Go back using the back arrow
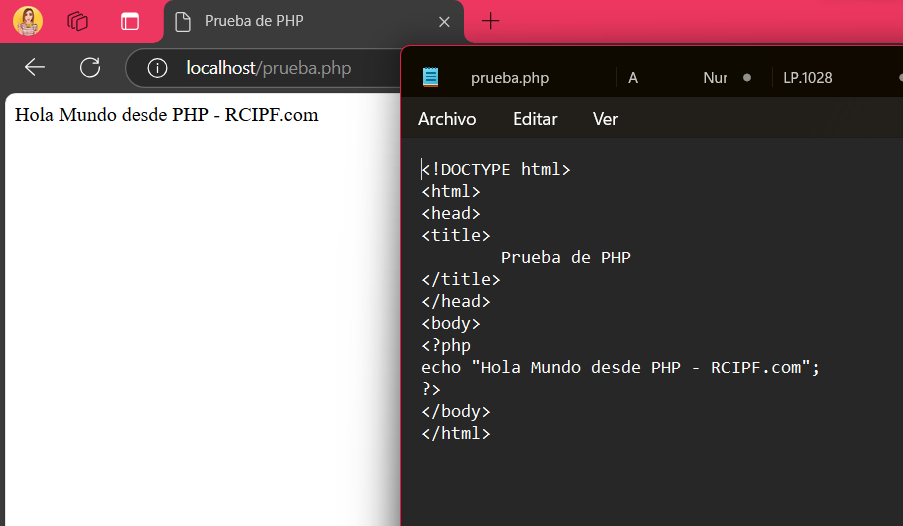The height and width of the screenshot is (526, 903). (x=35, y=67)
